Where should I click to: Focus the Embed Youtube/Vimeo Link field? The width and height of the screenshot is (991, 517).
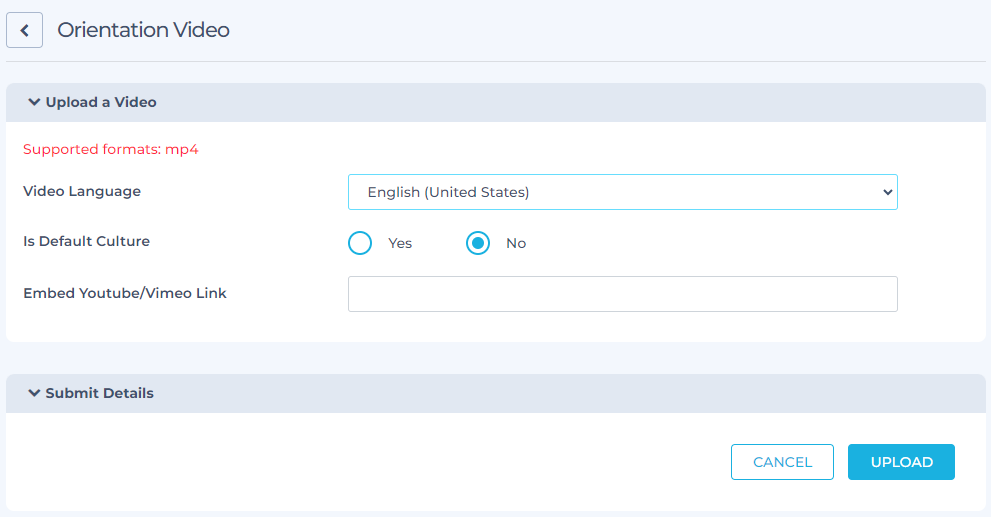pyautogui.click(x=623, y=294)
